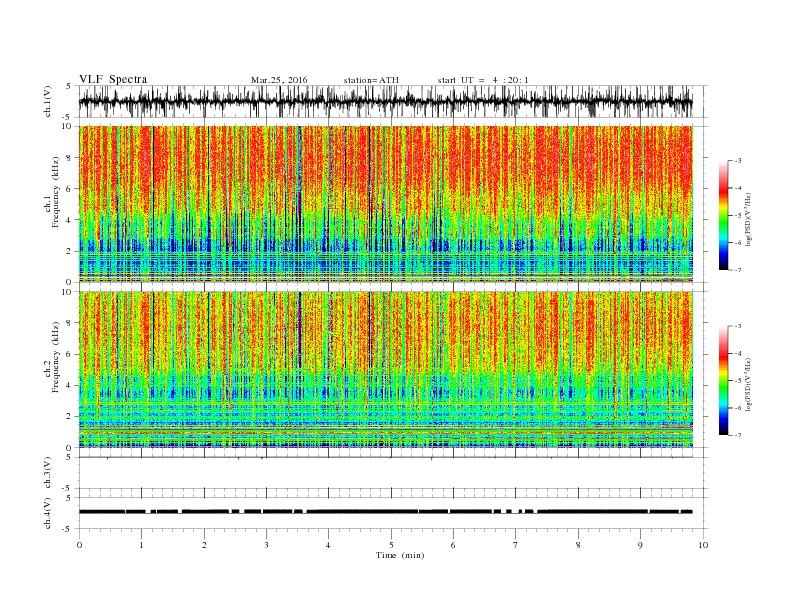The width and height of the screenshot is (792, 612).
Task: Click the ch.1 spectrogram plot area
Action: tap(386, 204)
